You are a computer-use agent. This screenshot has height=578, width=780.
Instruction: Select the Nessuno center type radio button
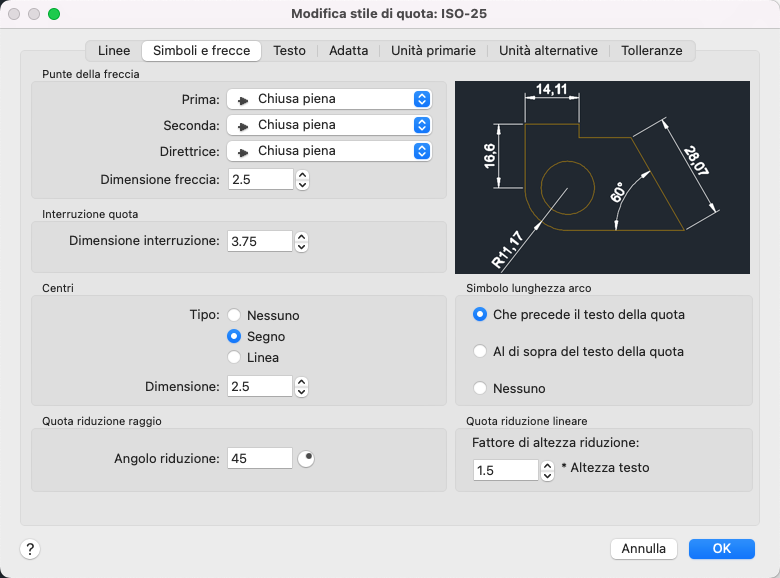pyautogui.click(x=234, y=315)
